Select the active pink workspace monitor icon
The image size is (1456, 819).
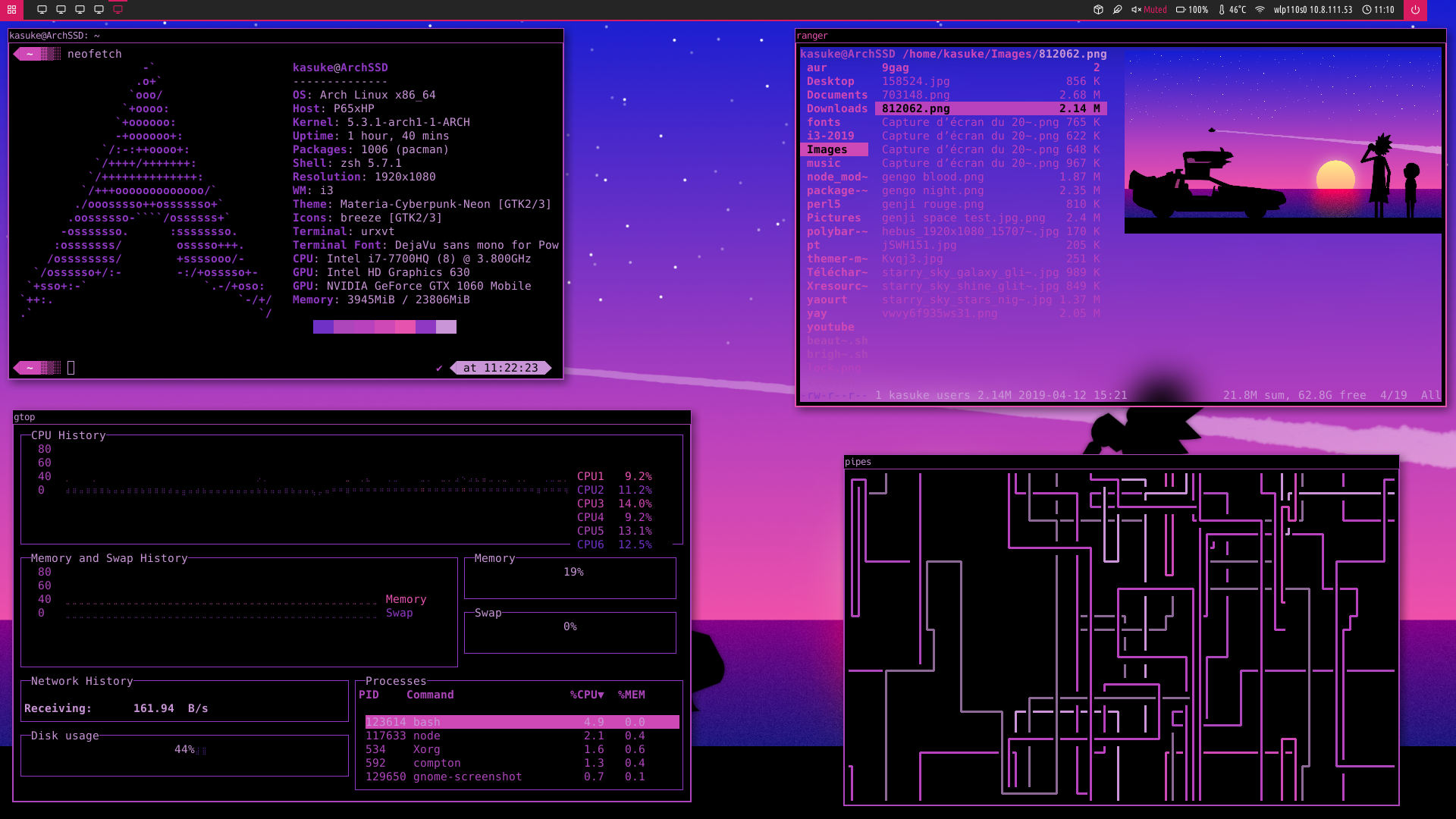(x=118, y=10)
